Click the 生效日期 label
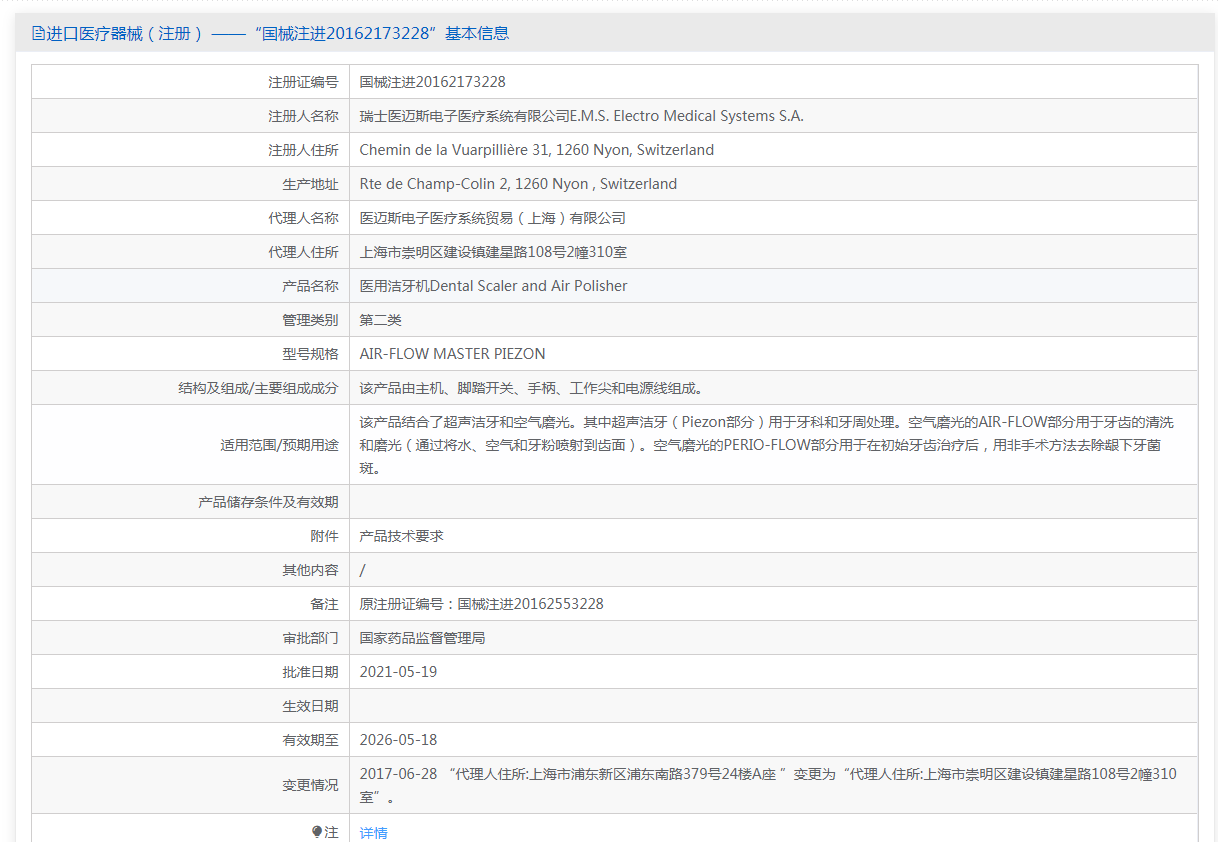Viewport: 1218px width, 842px height. point(310,706)
